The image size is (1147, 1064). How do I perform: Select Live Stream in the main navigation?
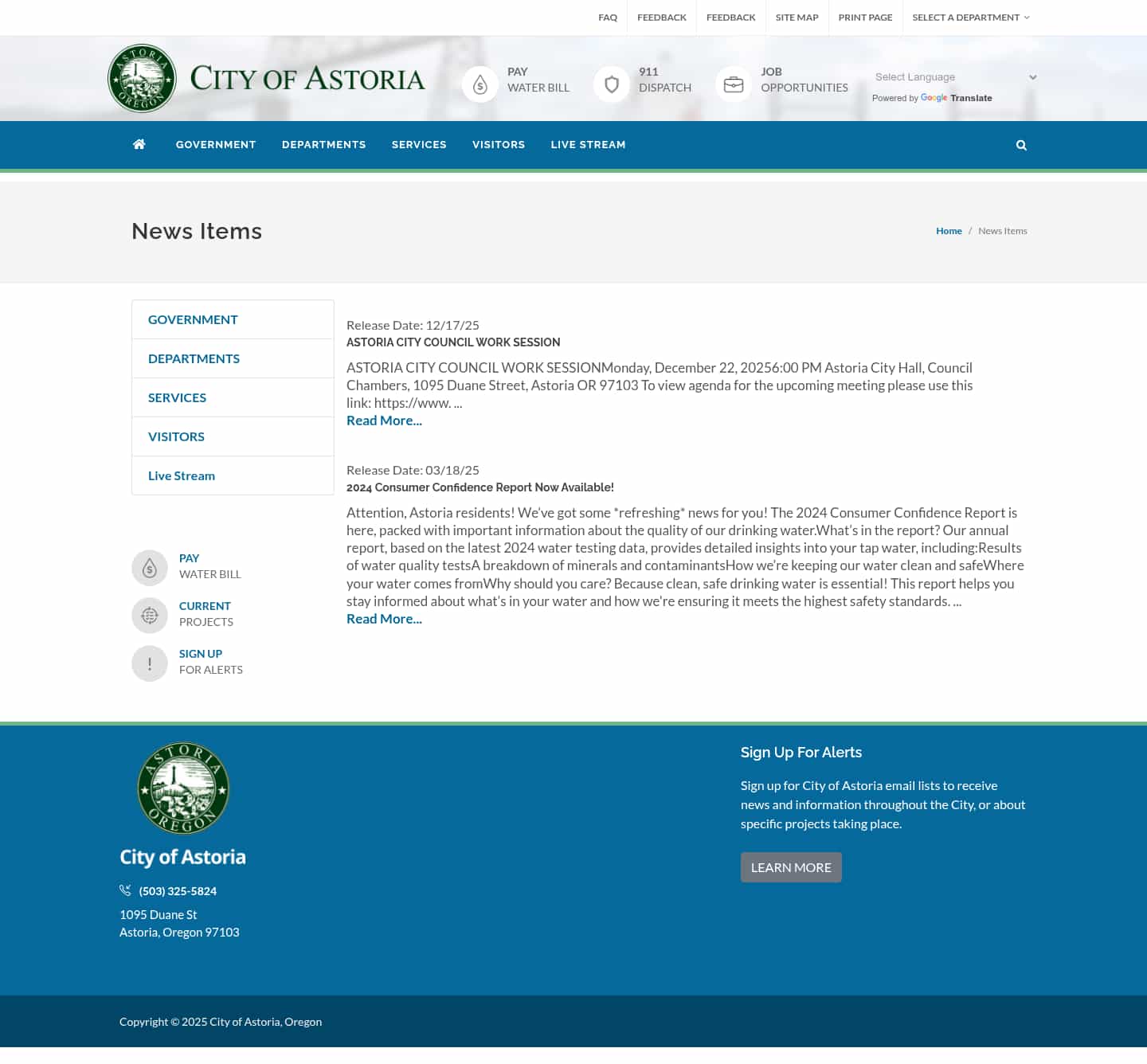pos(588,144)
